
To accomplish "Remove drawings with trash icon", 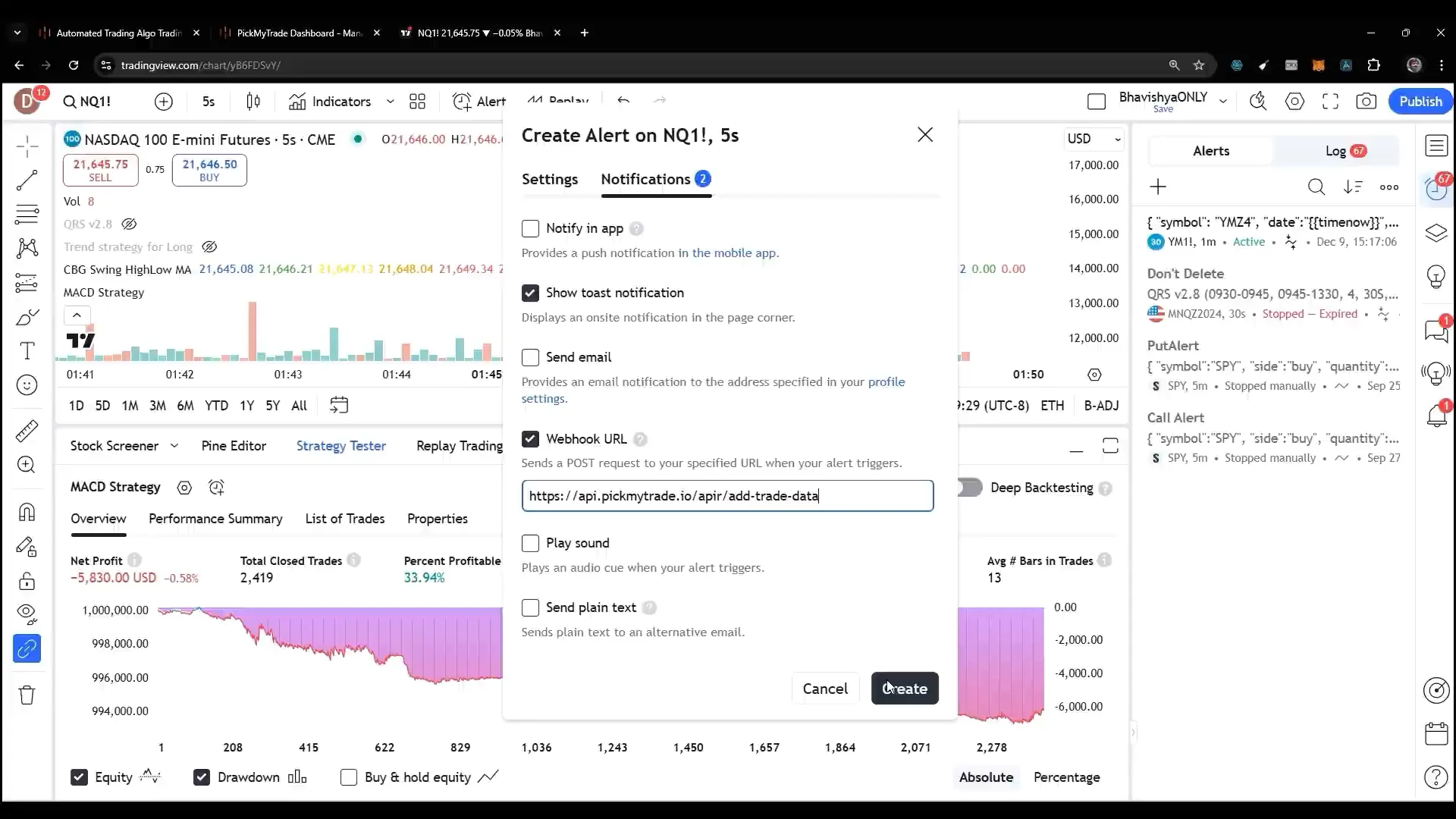I will pyautogui.click(x=27, y=695).
